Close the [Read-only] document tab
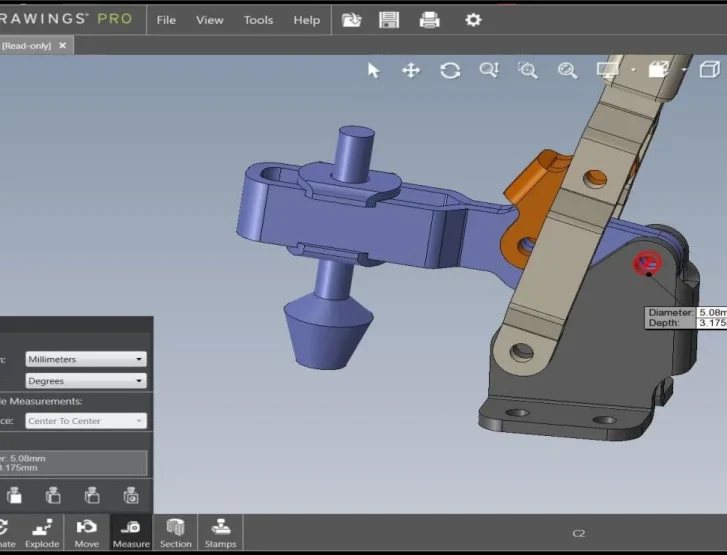This screenshot has height=555, width=727. click(63, 45)
